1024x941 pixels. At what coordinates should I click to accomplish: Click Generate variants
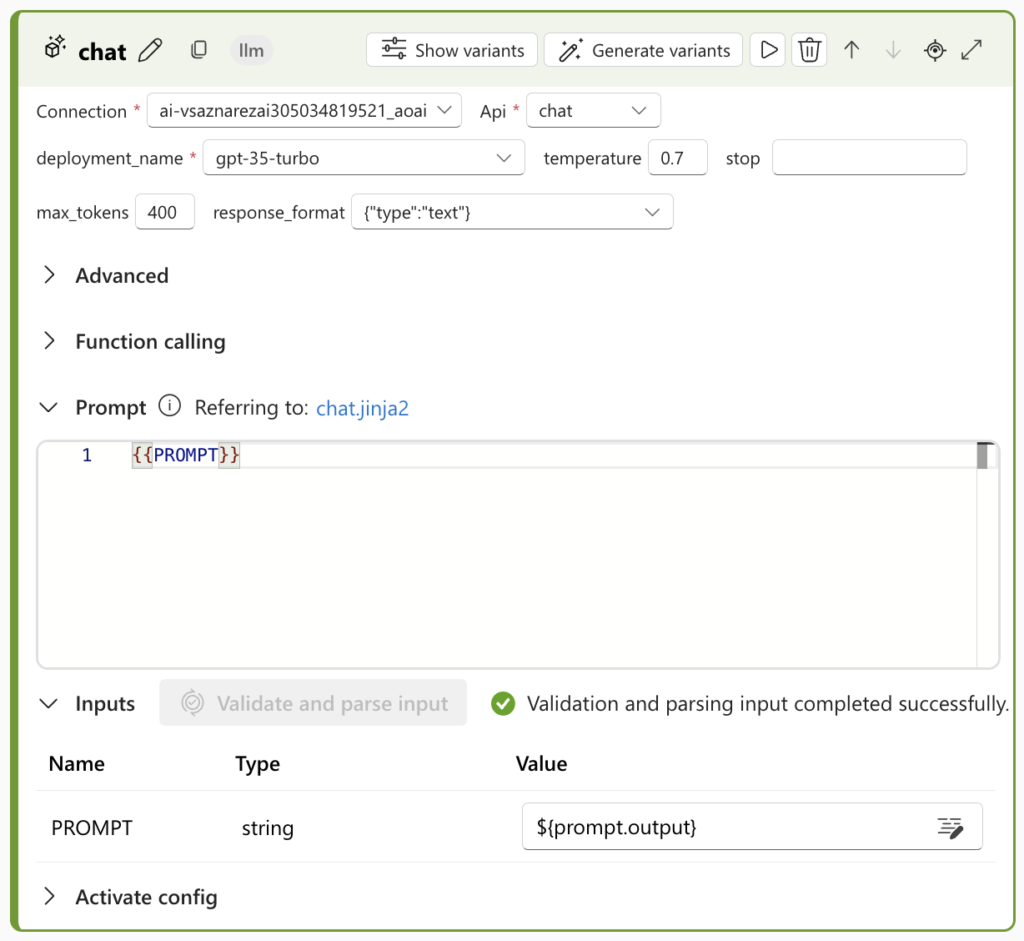tap(643, 50)
